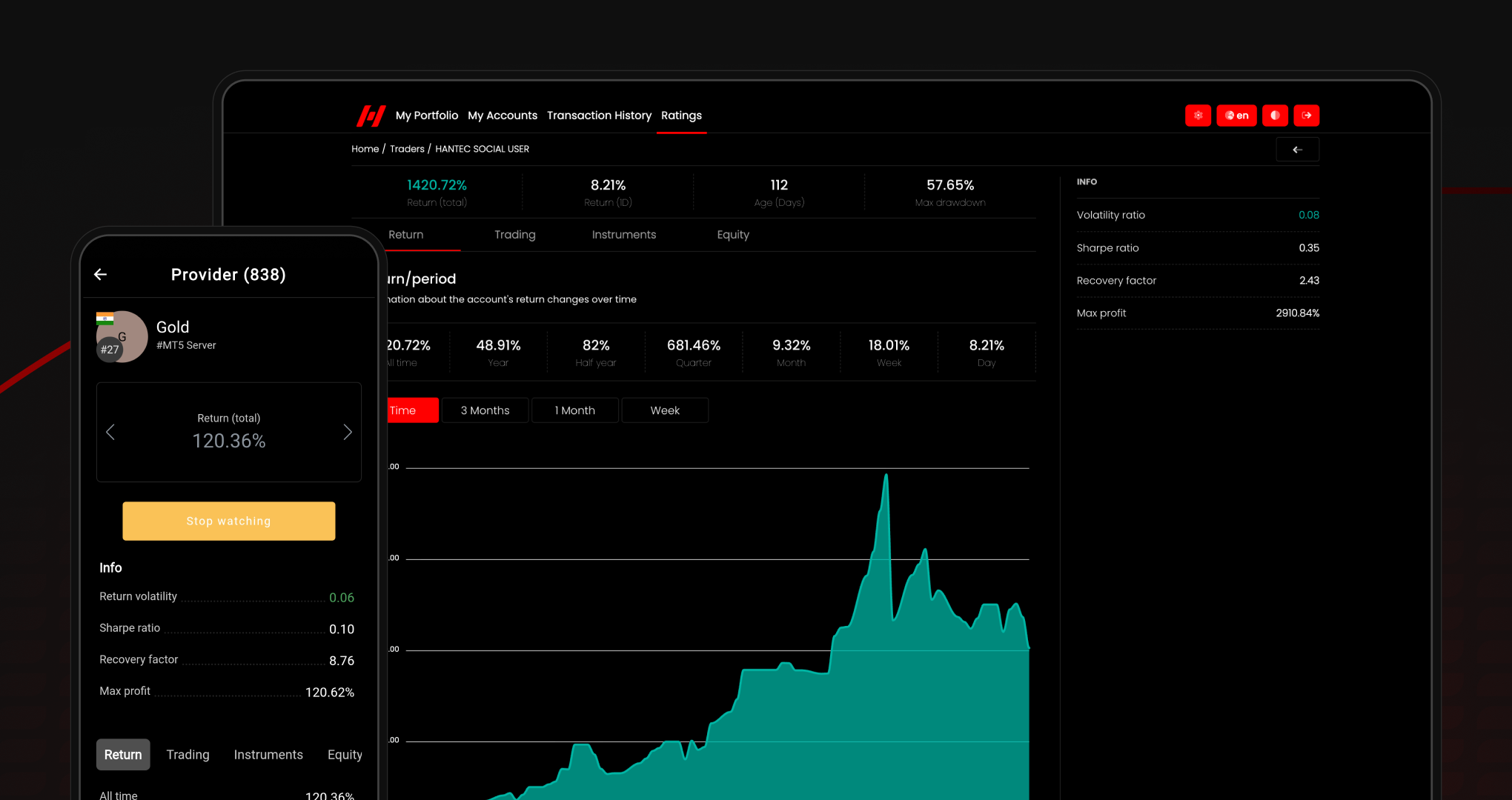Show next stat with right chevron
The width and height of the screenshot is (1512, 800).
pos(348,432)
